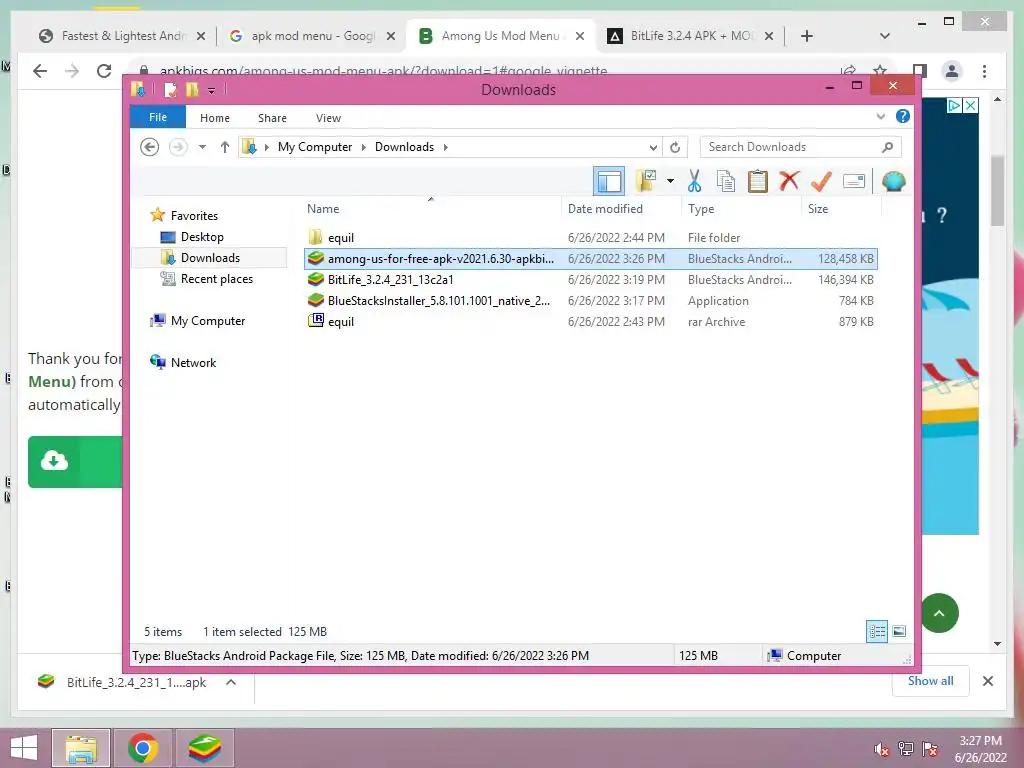This screenshot has width=1024, height=768.
Task: Open the Chrome profile avatar icon
Action: tap(952, 71)
